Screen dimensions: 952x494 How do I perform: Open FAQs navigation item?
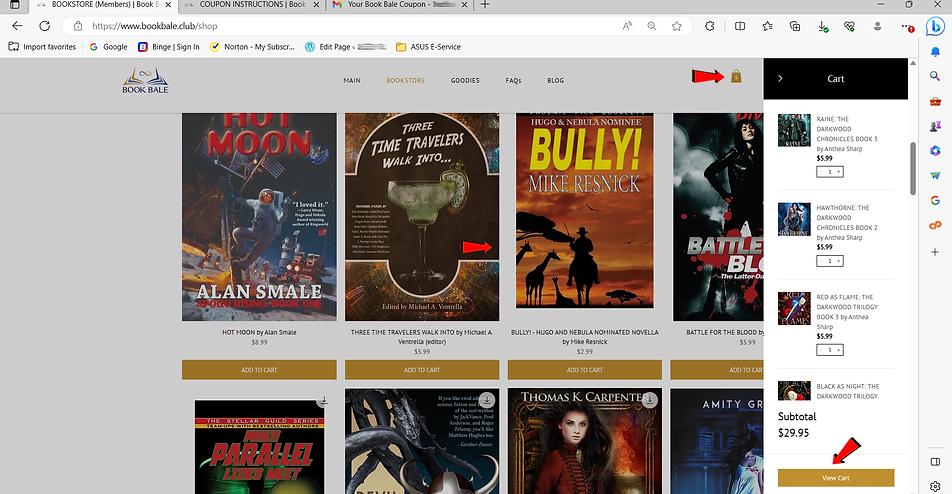pyautogui.click(x=514, y=80)
